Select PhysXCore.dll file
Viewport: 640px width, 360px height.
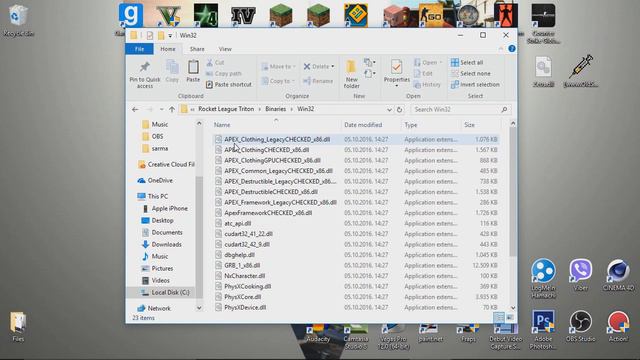point(242,297)
